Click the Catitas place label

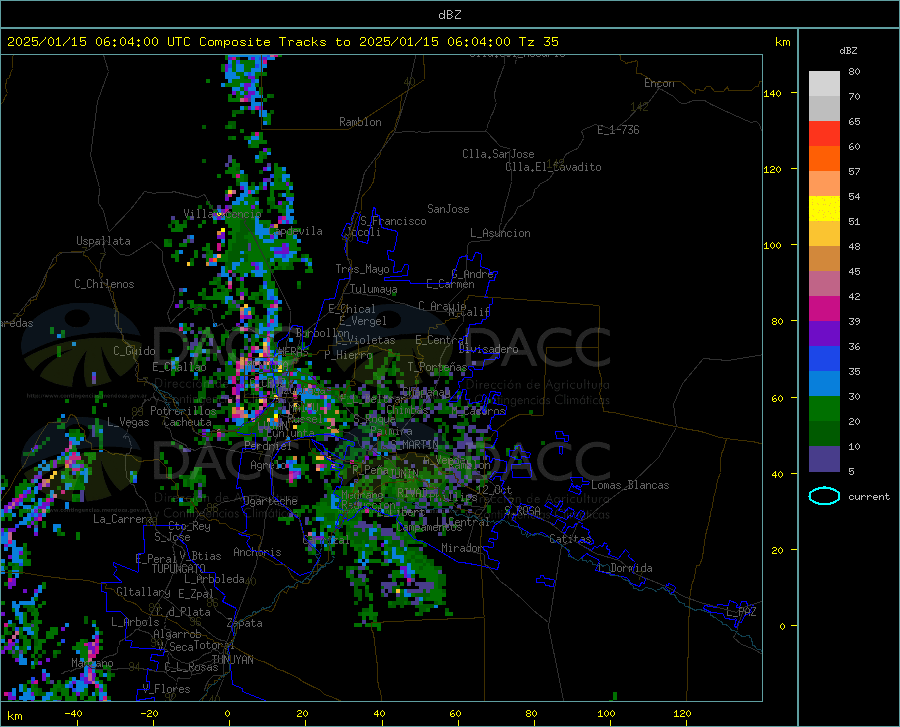[571, 539]
